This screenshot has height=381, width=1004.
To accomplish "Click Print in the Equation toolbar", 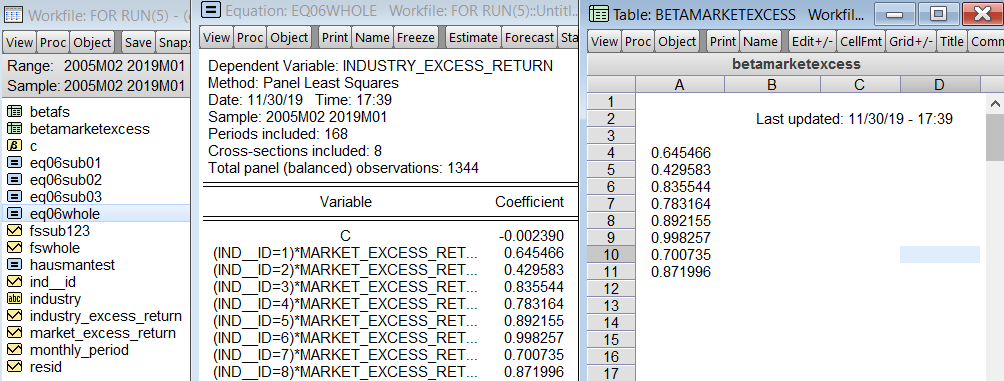I will click(335, 38).
